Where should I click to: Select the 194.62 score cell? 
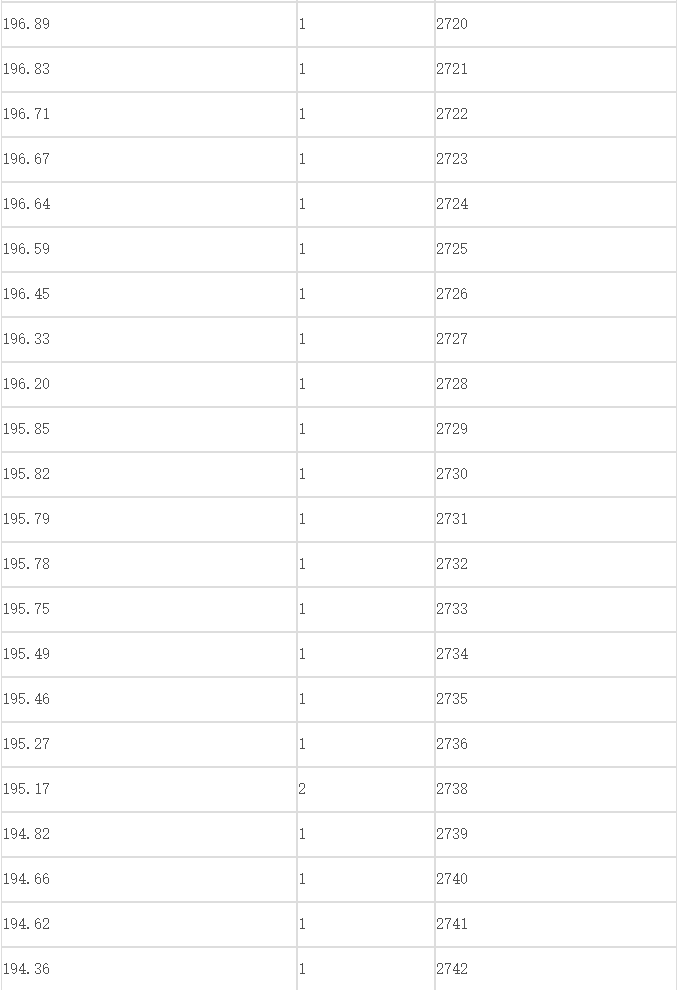pos(149,924)
